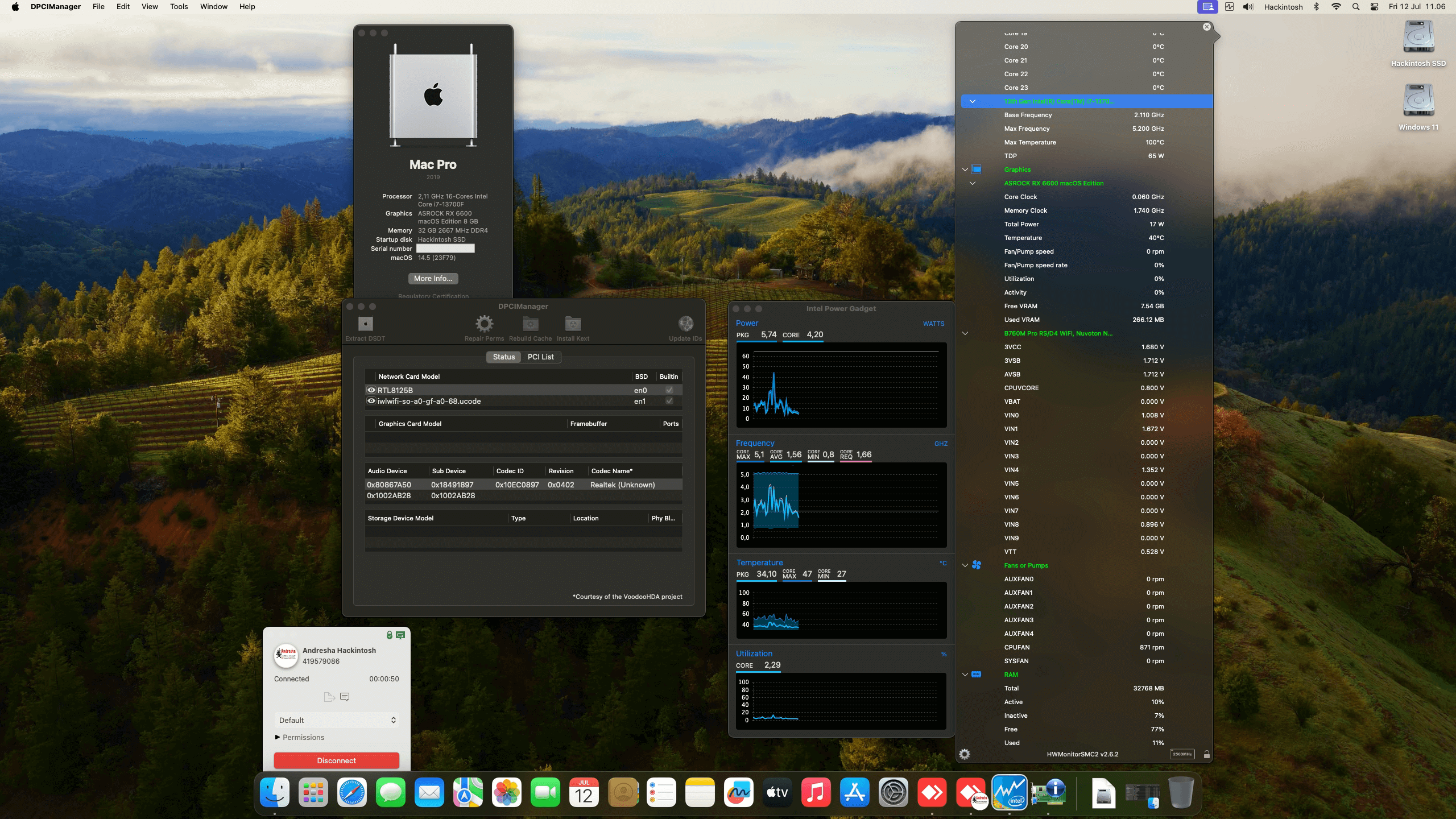This screenshot has width=1456, height=819.
Task: Click the More Info button in Mac Pro window
Action: (x=433, y=278)
